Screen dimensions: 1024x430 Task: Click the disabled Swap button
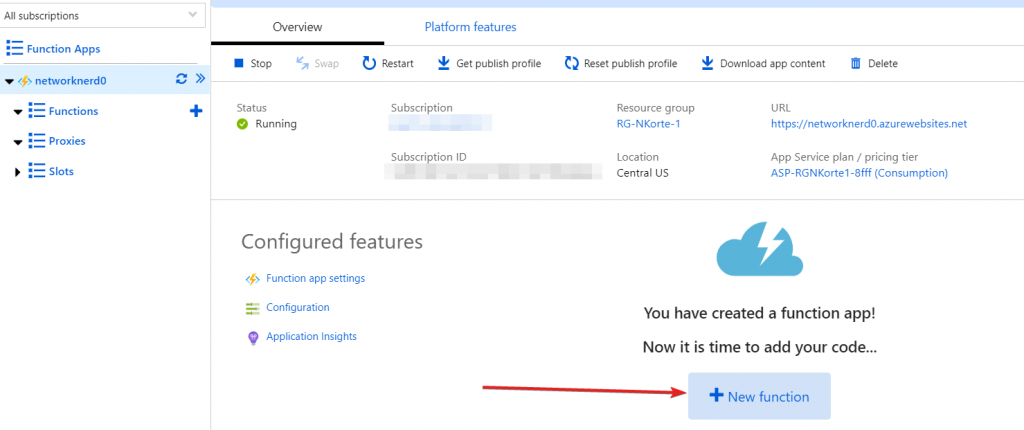click(x=317, y=63)
